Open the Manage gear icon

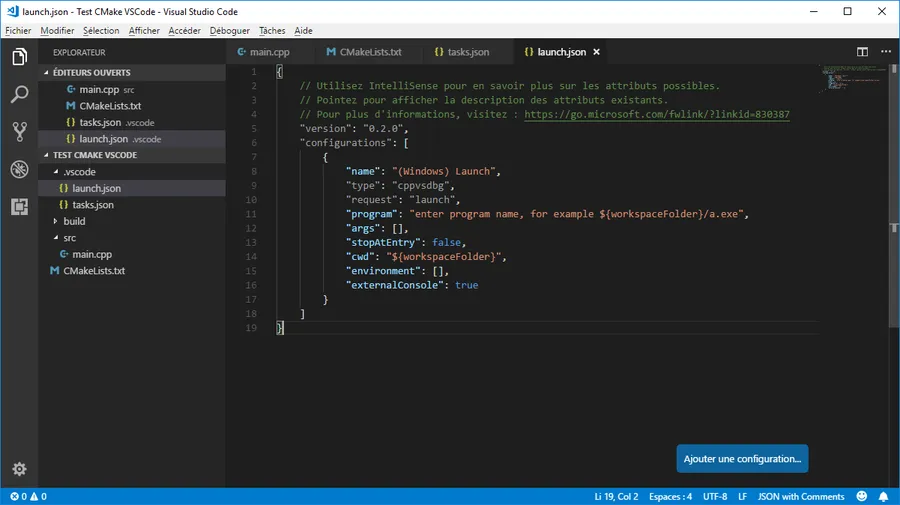tap(20, 469)
